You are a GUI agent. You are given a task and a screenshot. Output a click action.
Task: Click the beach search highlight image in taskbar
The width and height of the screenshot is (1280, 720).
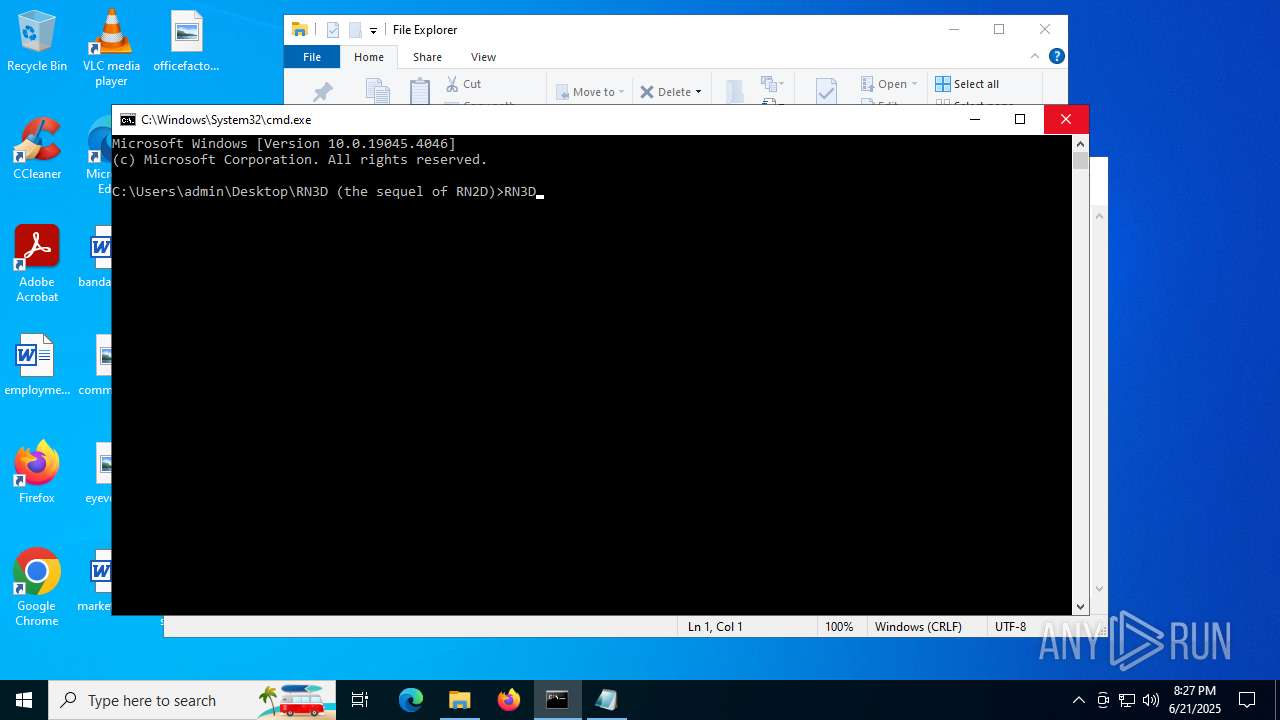tap(296, 700)
